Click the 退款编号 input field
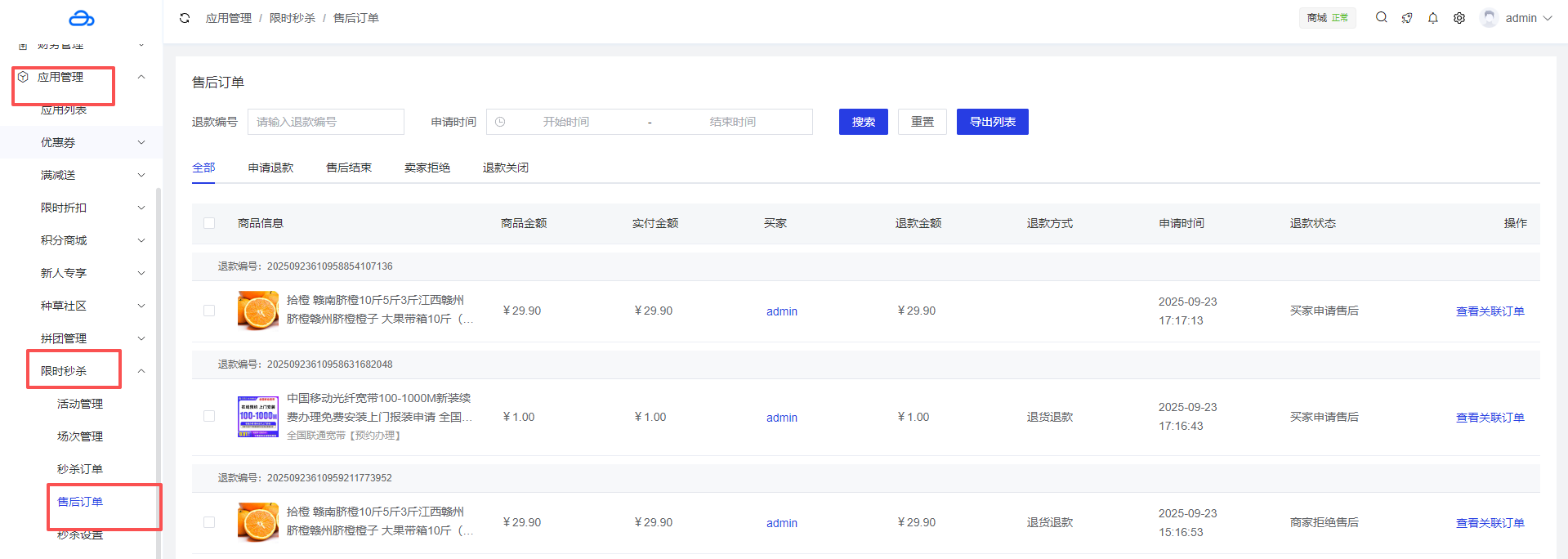 pos(325,122)
